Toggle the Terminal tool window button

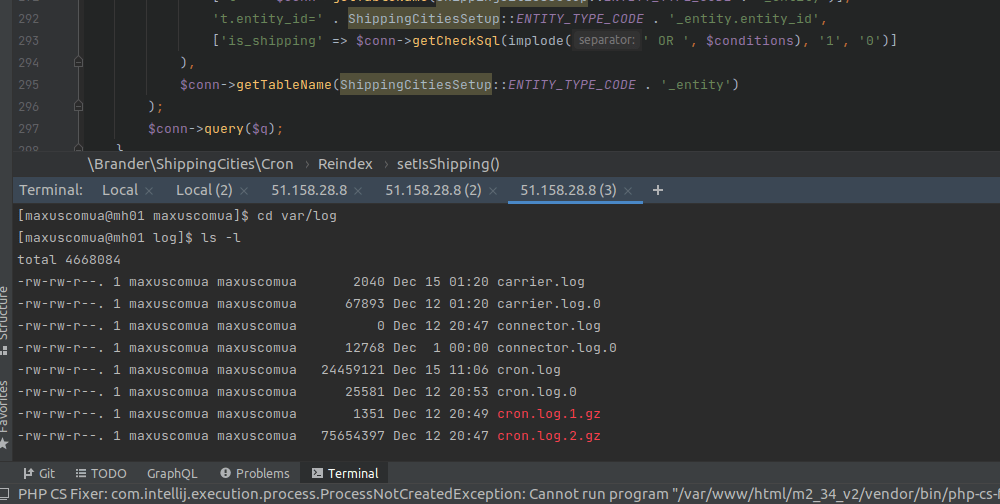pos(345,473)
